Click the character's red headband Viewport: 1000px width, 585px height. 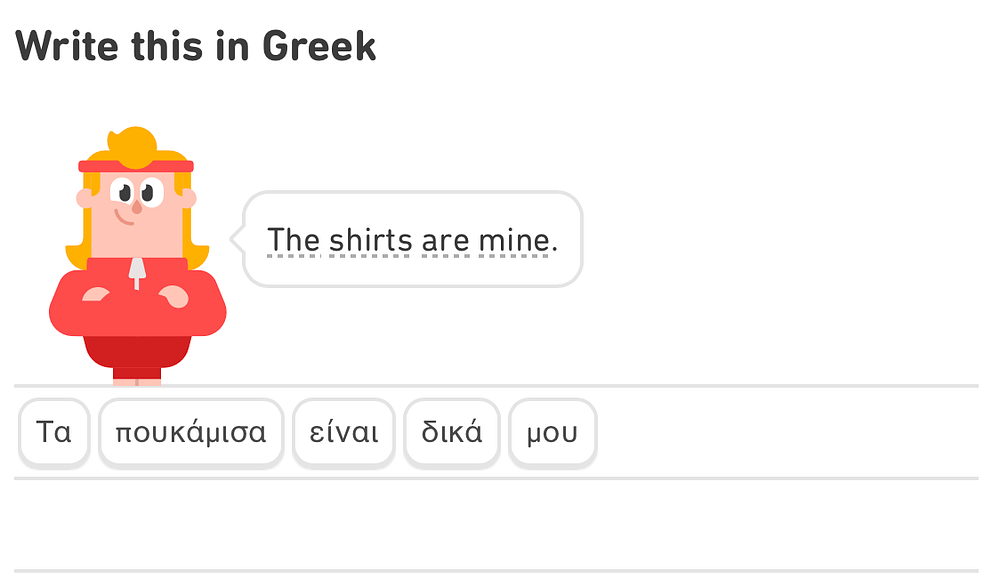[x=135, y=166]
